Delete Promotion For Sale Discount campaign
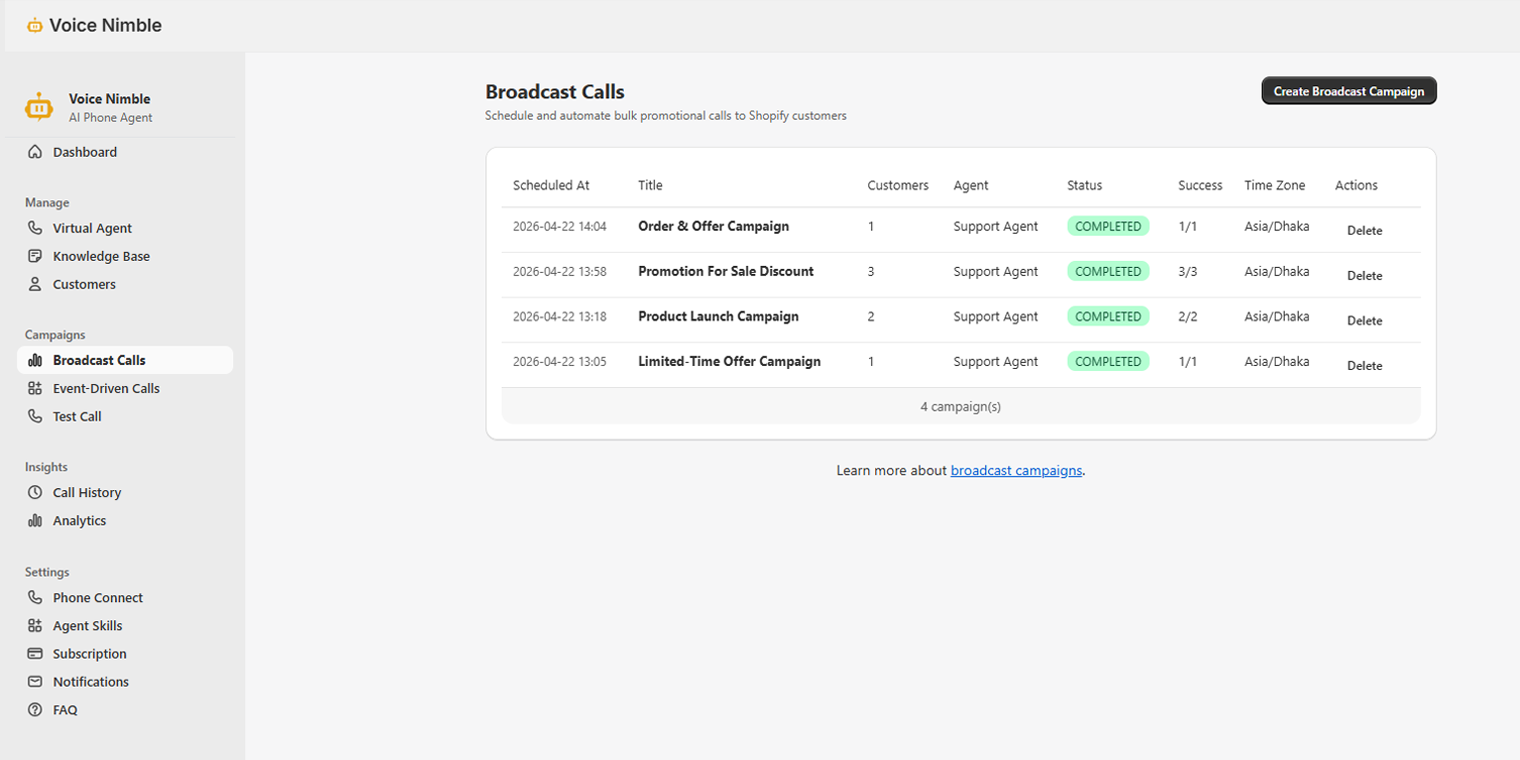Image resolution: width=1520 pixels, height=760 pixels. pos(1364,275)
